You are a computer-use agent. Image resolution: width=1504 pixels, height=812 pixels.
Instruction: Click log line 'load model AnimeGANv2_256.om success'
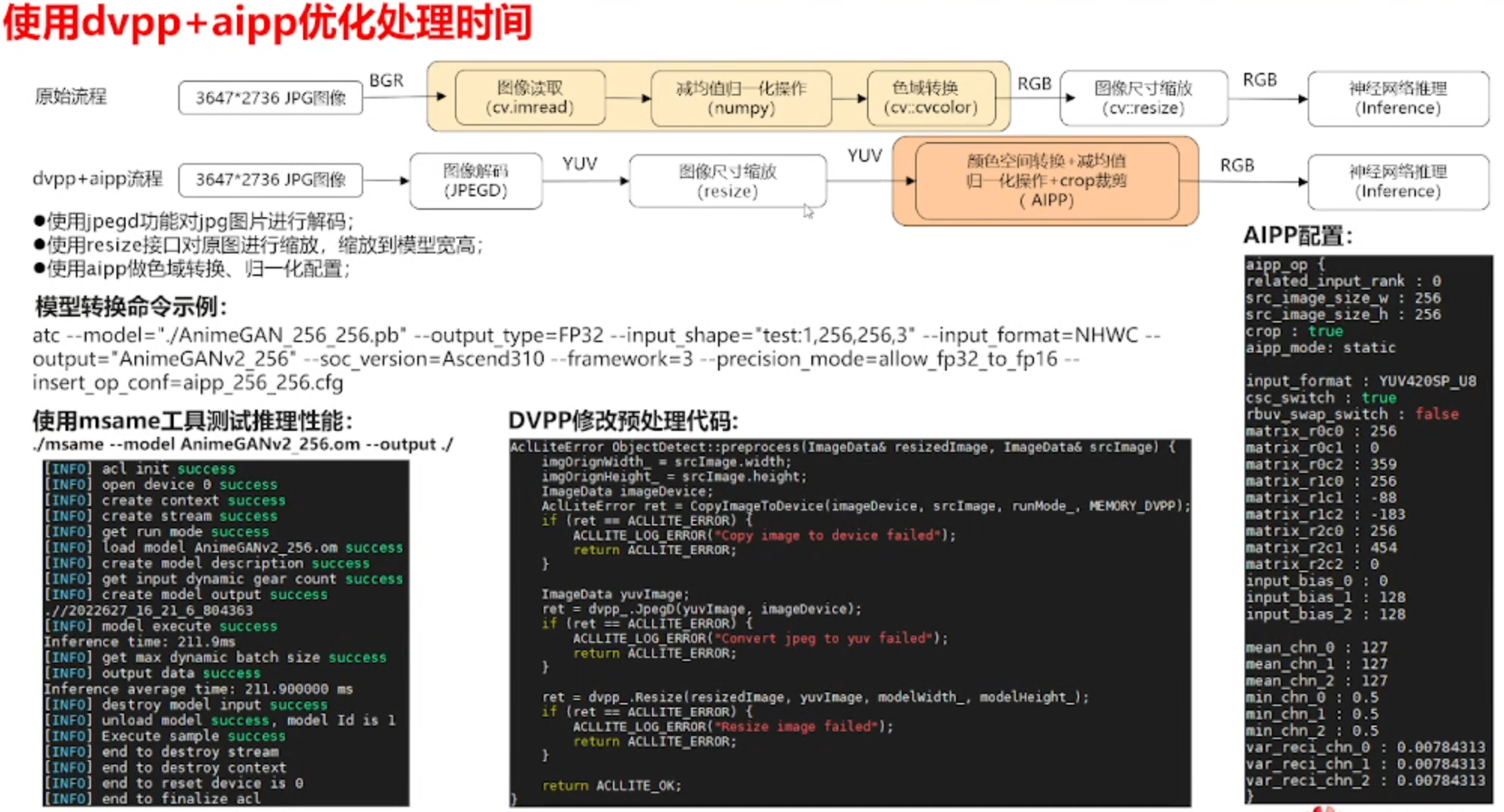pos(224,547)
